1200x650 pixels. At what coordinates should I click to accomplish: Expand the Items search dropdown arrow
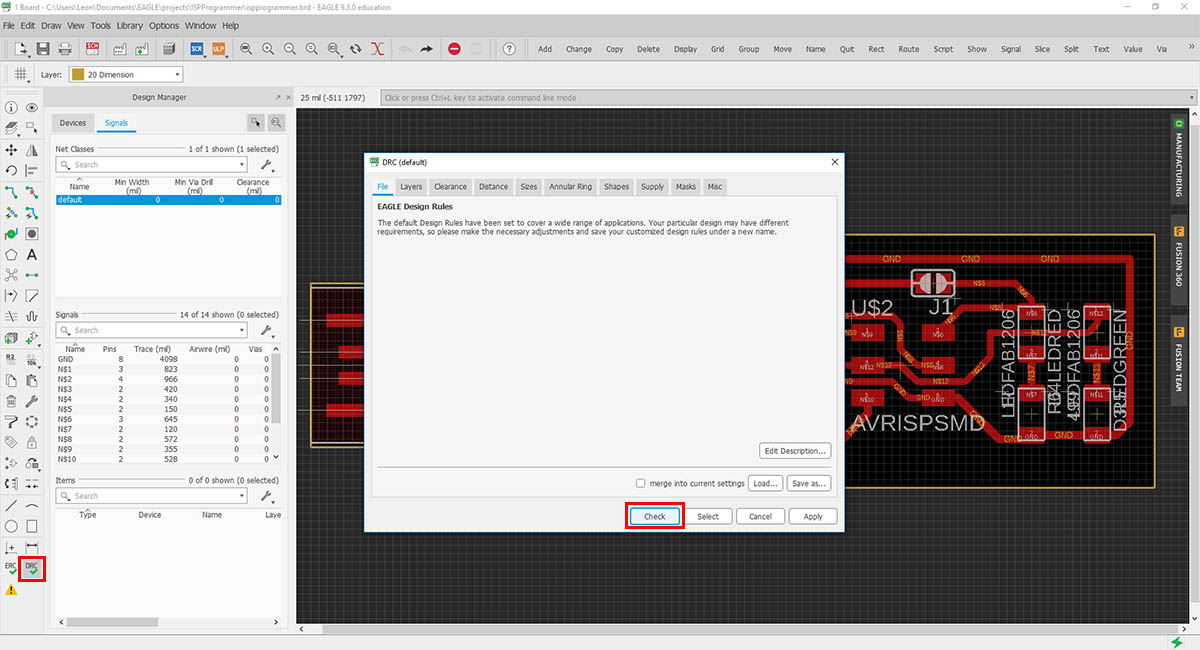tap(241, 496)
